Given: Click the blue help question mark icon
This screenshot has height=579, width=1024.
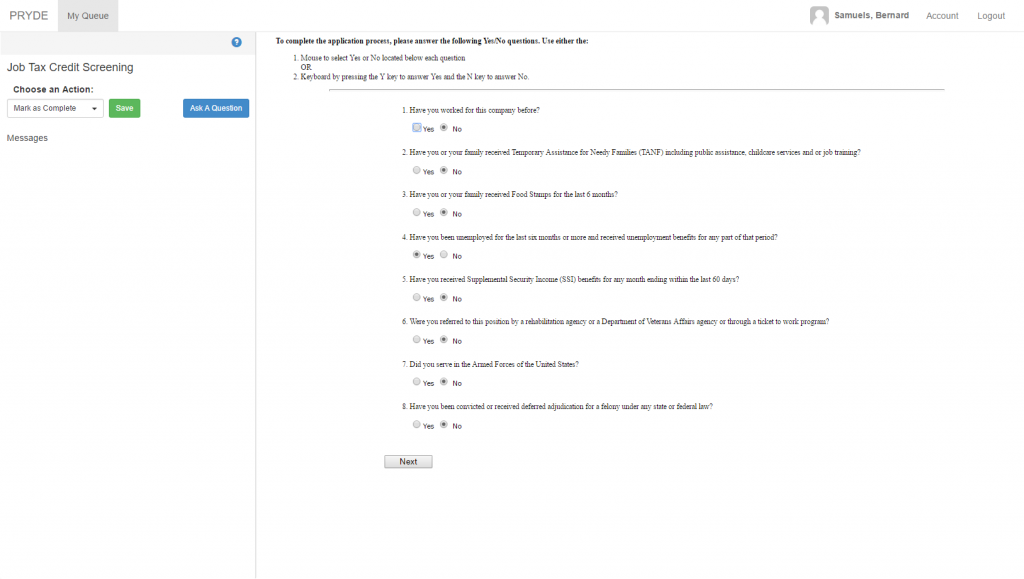Looking at the screenshot, I should coord(237,42).
